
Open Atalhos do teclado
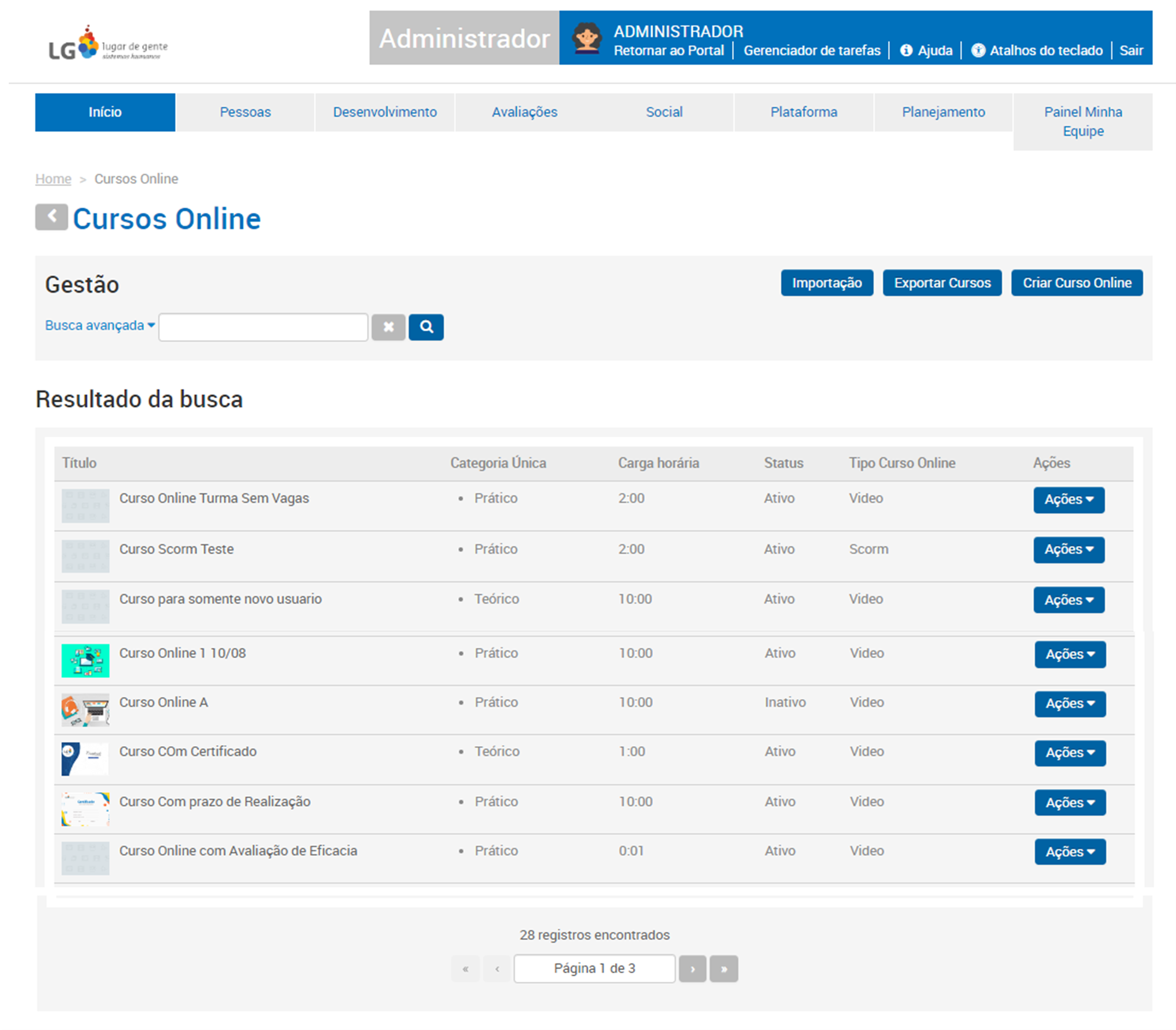pyautogui.click(x=1037, y=50)
